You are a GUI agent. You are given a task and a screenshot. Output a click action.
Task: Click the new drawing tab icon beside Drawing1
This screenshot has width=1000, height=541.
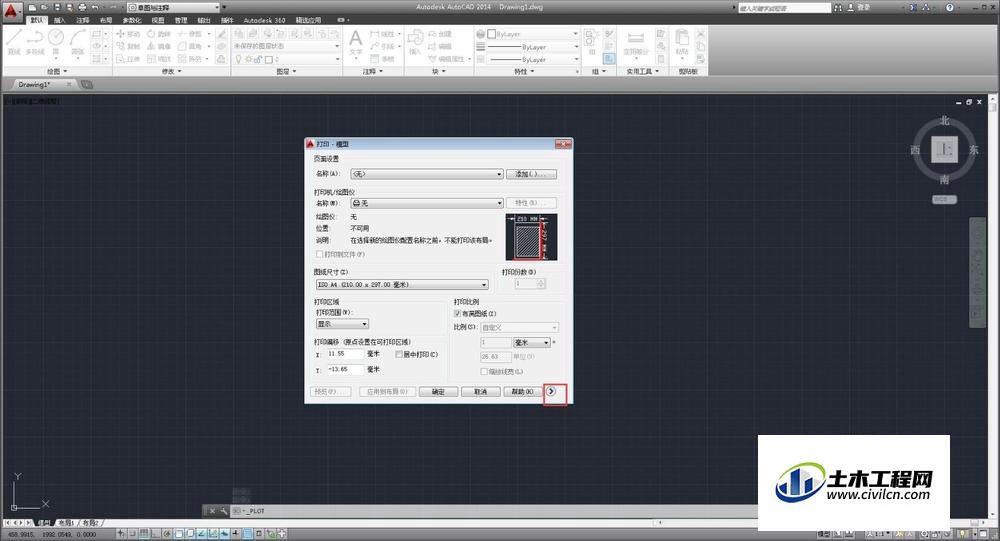[87, 84]
